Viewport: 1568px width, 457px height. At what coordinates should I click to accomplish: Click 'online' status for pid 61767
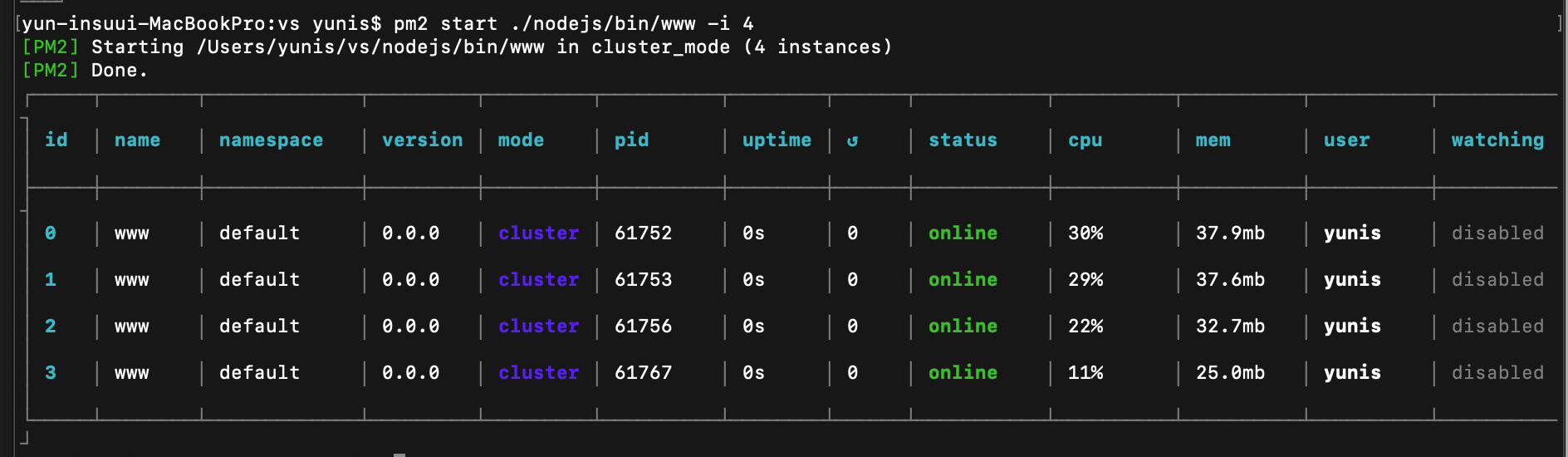pyautogui.click(x=963, y=372)
